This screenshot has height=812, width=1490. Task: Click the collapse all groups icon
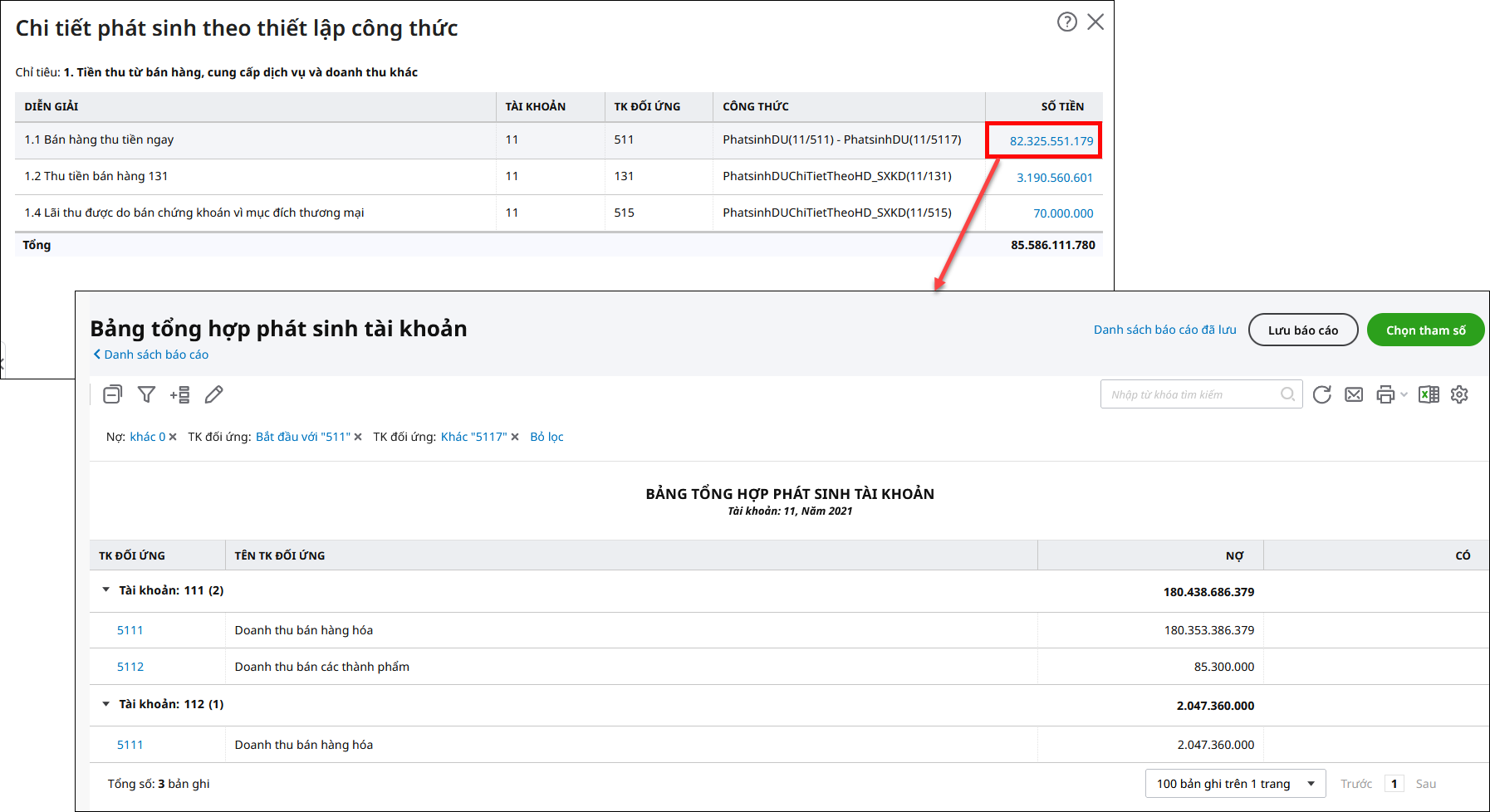112,394
